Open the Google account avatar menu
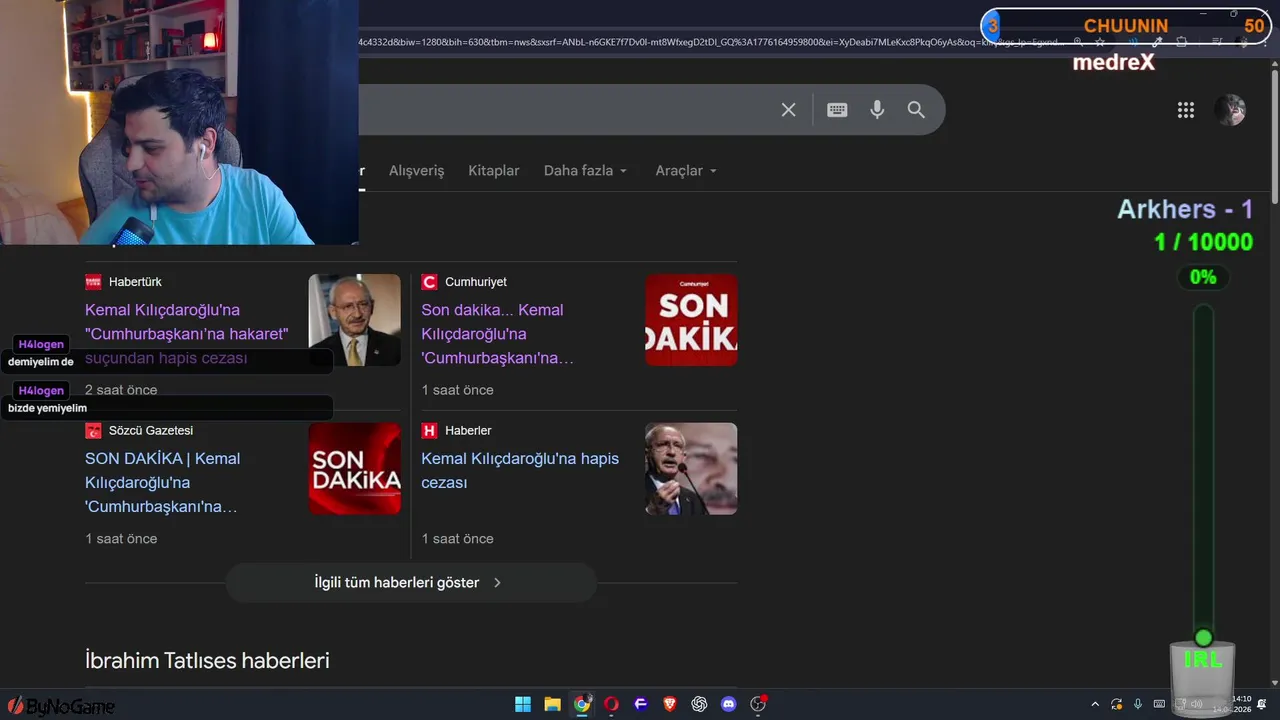This screenshot has height=720, width=1280. click(1230, 110)
